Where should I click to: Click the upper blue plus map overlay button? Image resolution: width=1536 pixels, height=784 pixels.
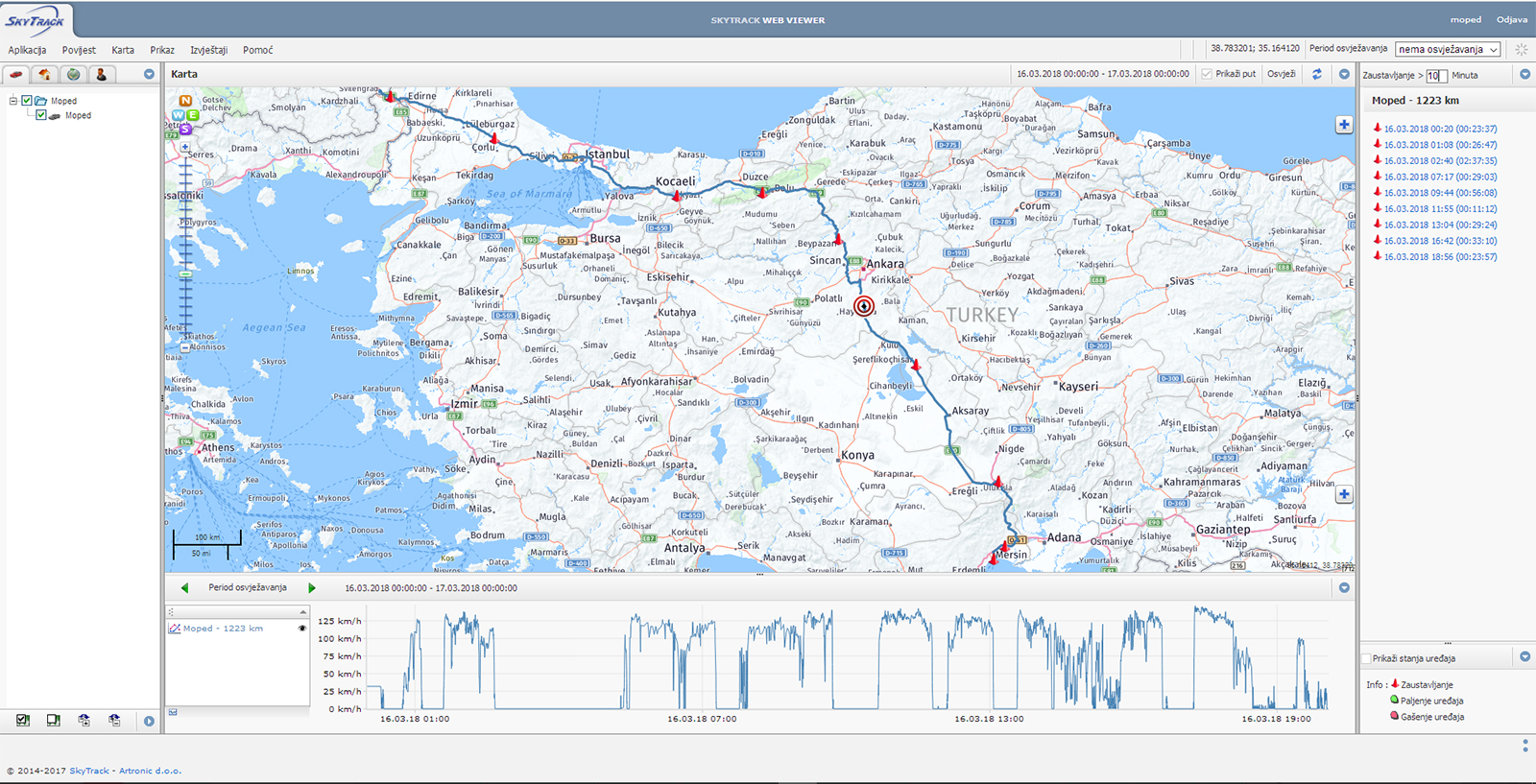click(x=1344, y=125)
